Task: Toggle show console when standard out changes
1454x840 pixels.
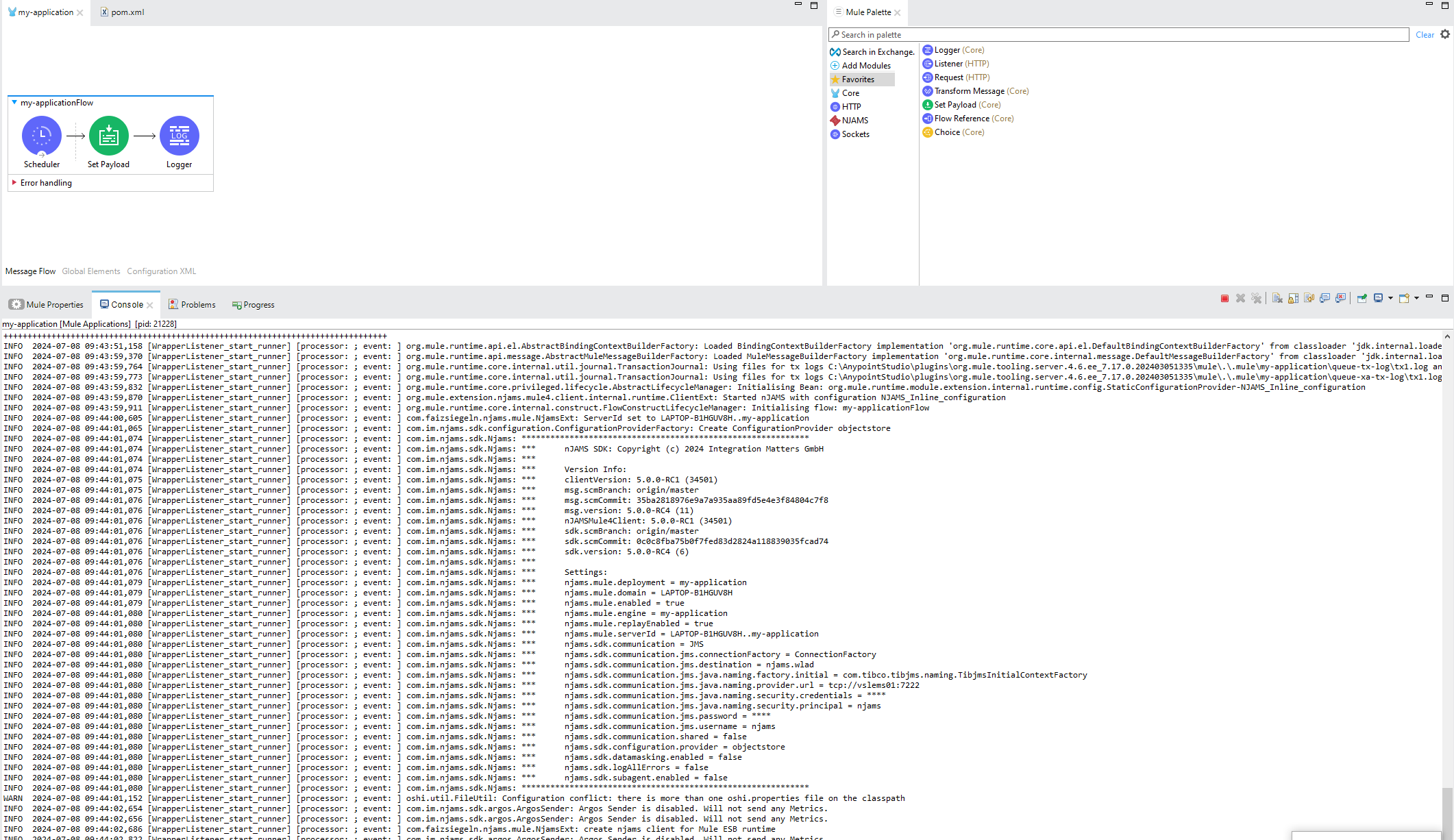Action: pos(1324,298)
